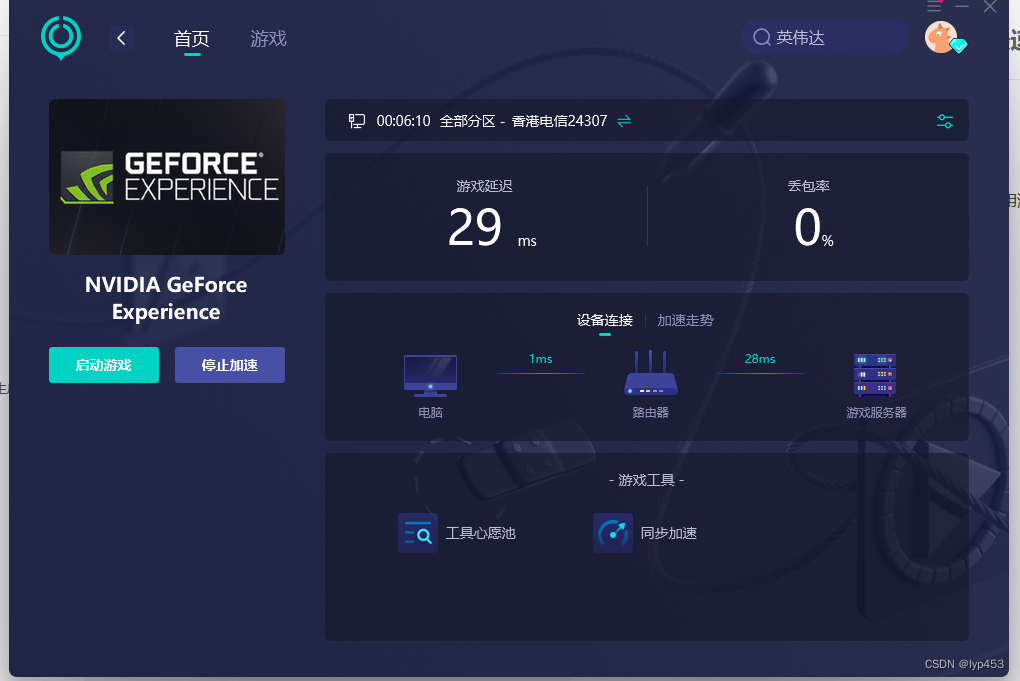Click the 00:06:10 acceleration timer
This screenshot has width=1020, height=681.
coord(403,121)
